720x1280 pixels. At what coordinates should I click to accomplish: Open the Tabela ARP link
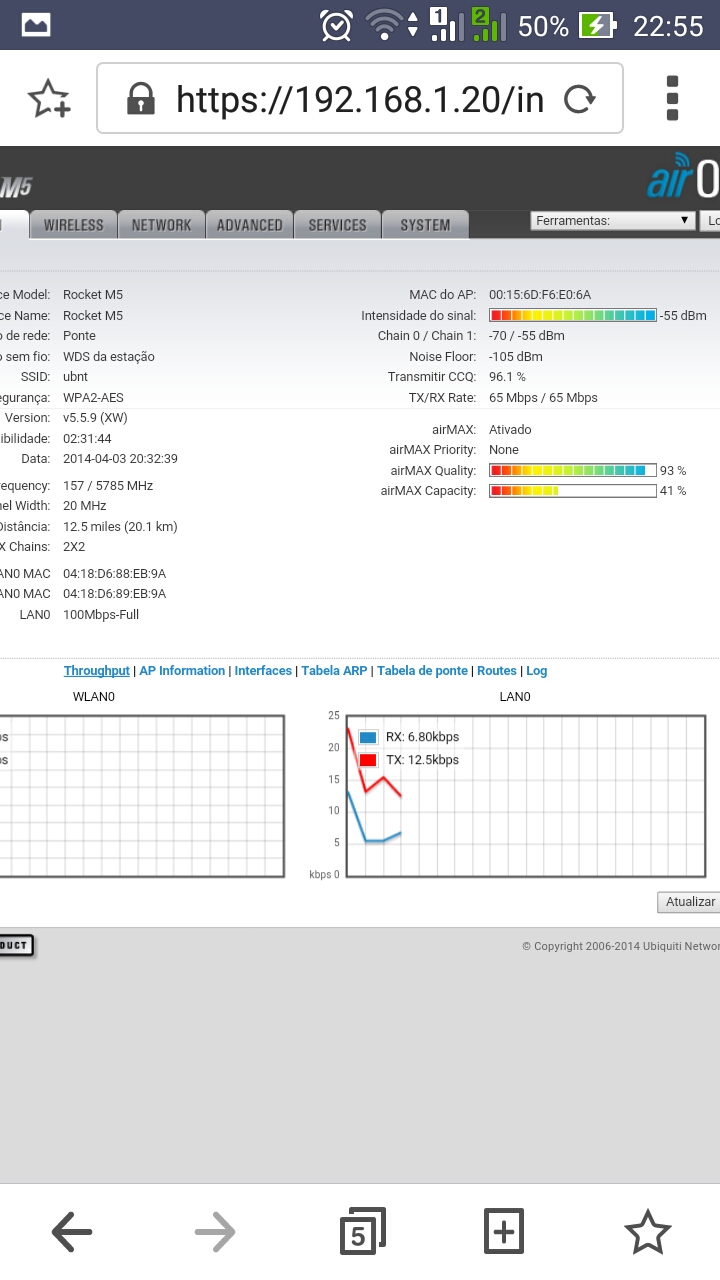point(335,671)
